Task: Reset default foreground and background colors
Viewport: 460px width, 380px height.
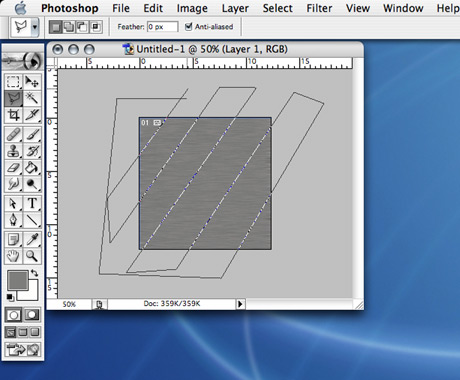Action: (10, 297)
